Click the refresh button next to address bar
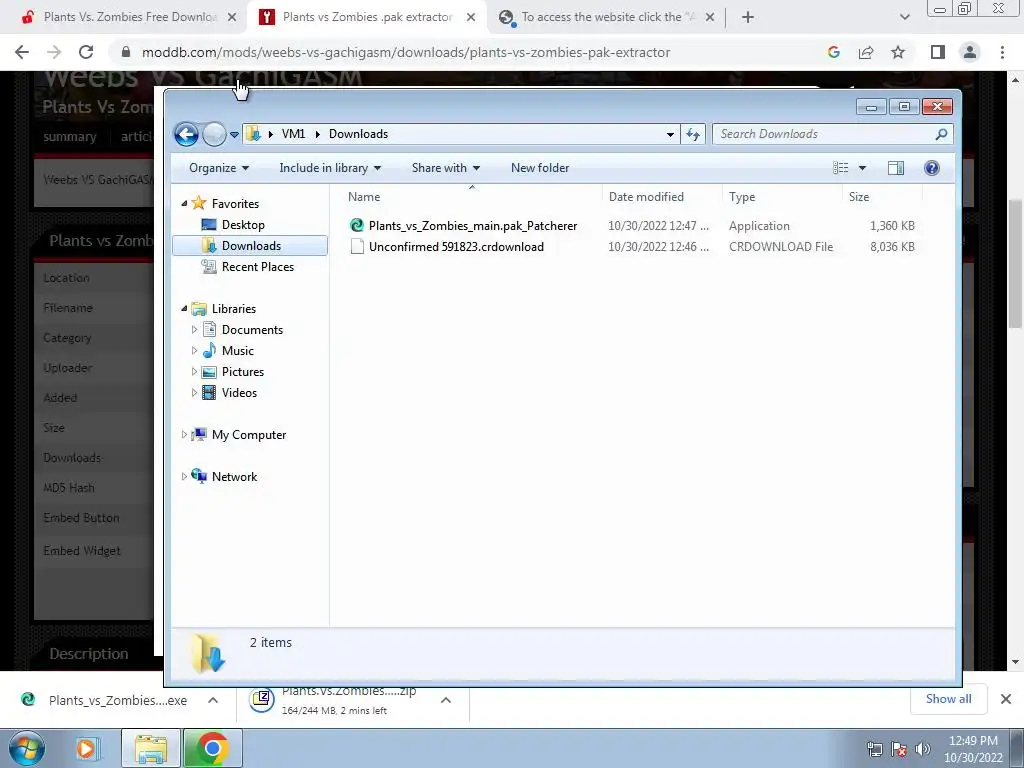Screen dimensions: 1024x768 (692, 135)
